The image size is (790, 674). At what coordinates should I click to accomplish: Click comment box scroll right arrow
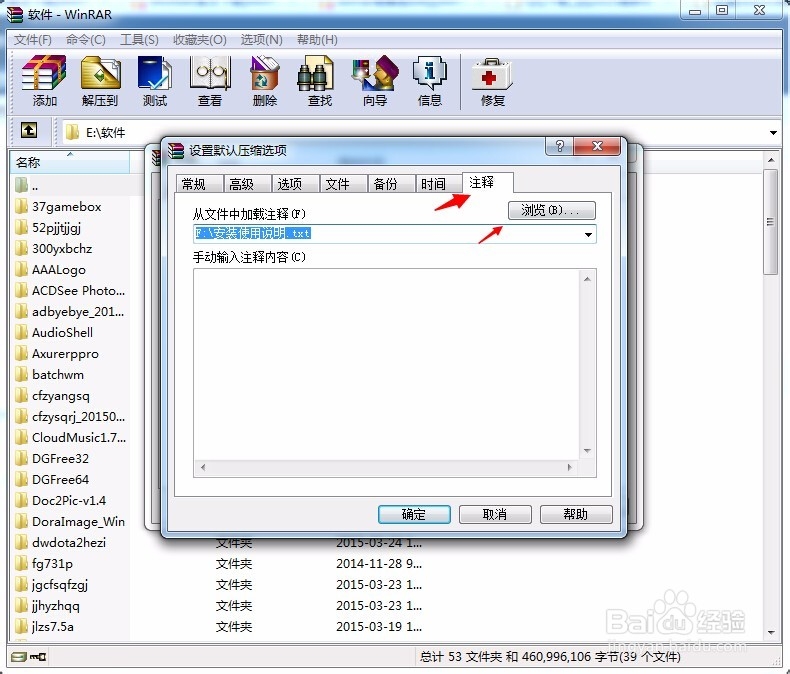coord(570,467)
